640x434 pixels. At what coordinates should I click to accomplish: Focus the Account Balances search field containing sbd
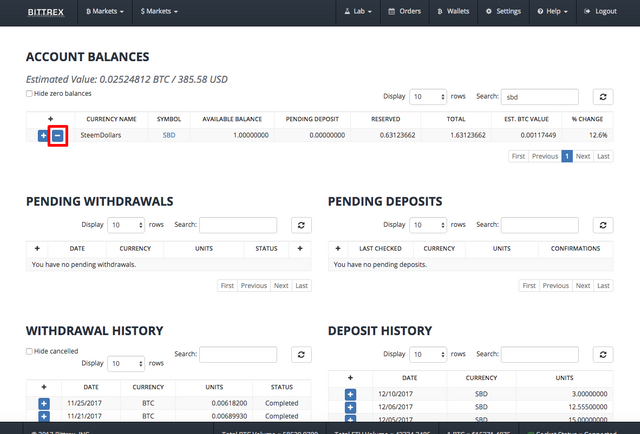point(540,97)
